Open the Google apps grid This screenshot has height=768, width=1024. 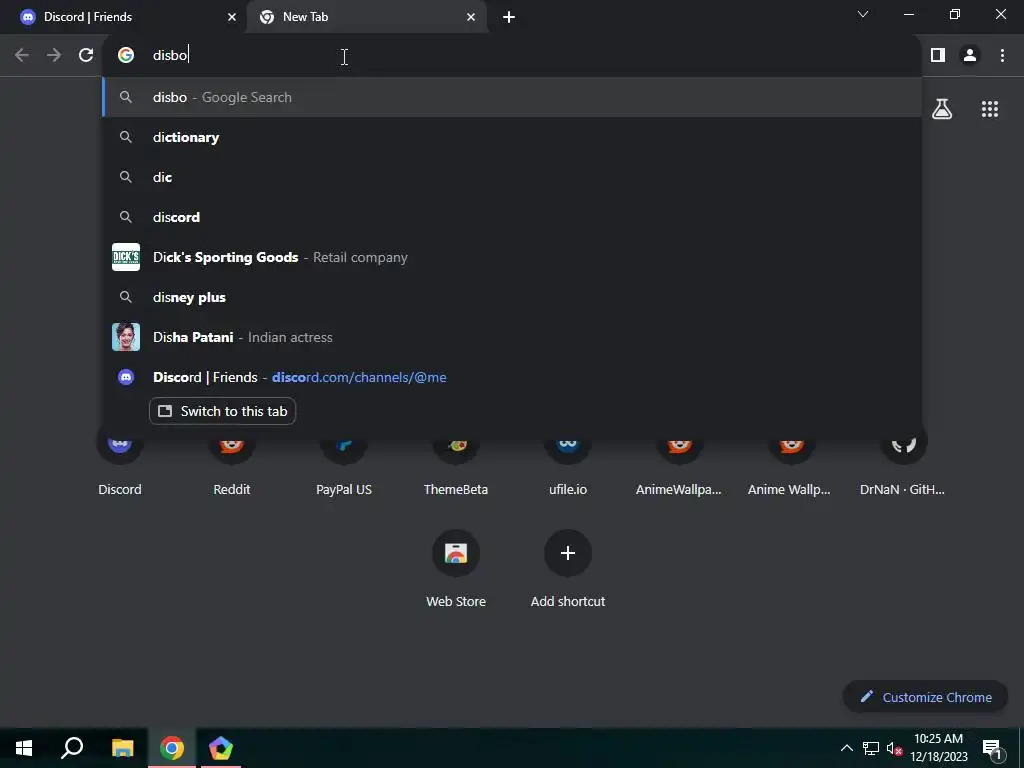pos(989,109)
